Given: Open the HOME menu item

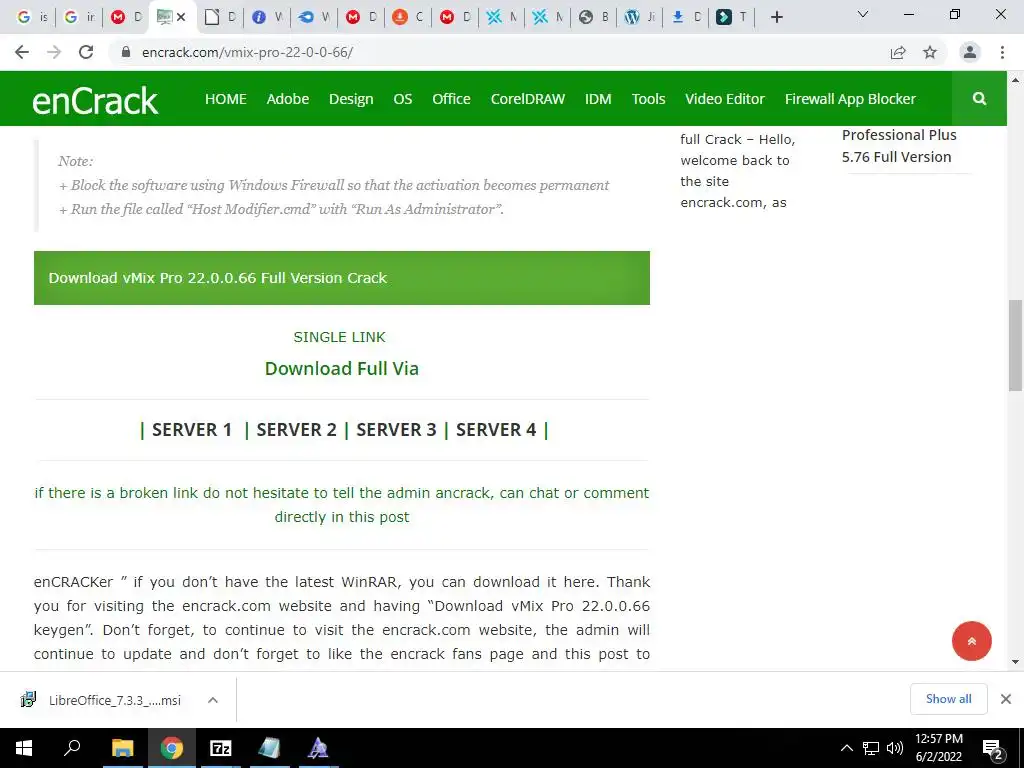Looking at the screenshot, I should tap(226, 99).
